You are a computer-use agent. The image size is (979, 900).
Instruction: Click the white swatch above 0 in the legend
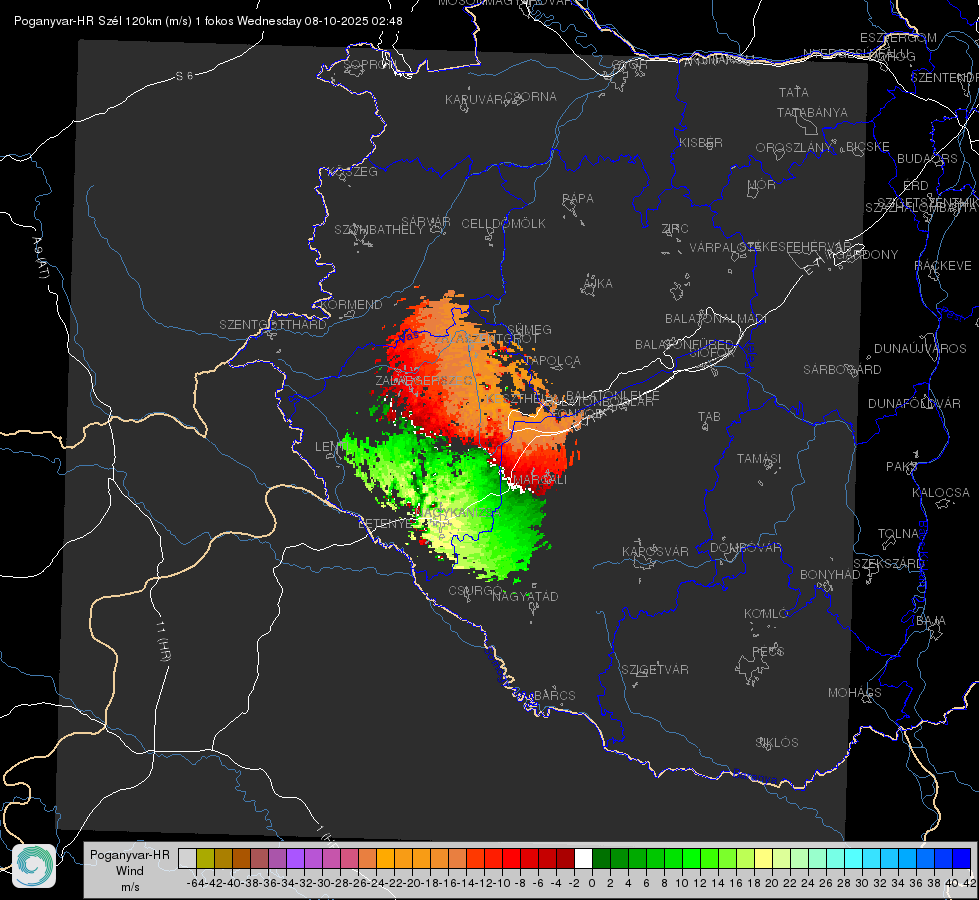coord(583,859)
